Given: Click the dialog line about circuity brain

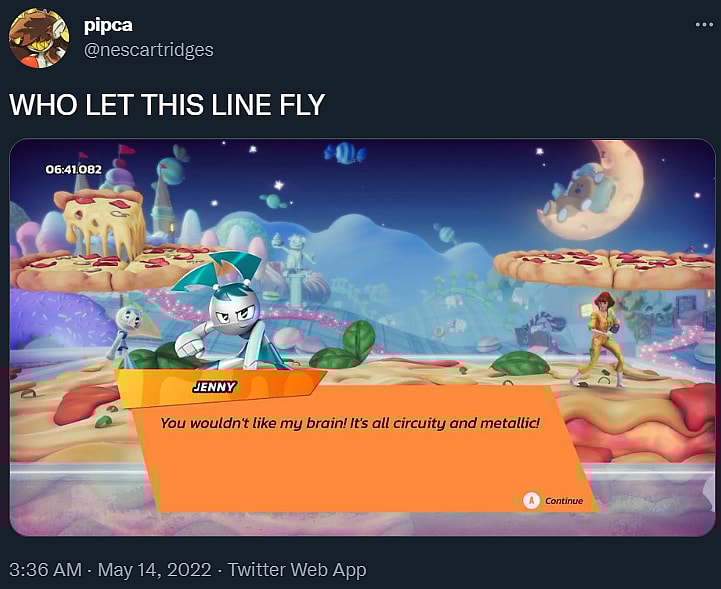Looking at the screenshot, I should point(350,424).
